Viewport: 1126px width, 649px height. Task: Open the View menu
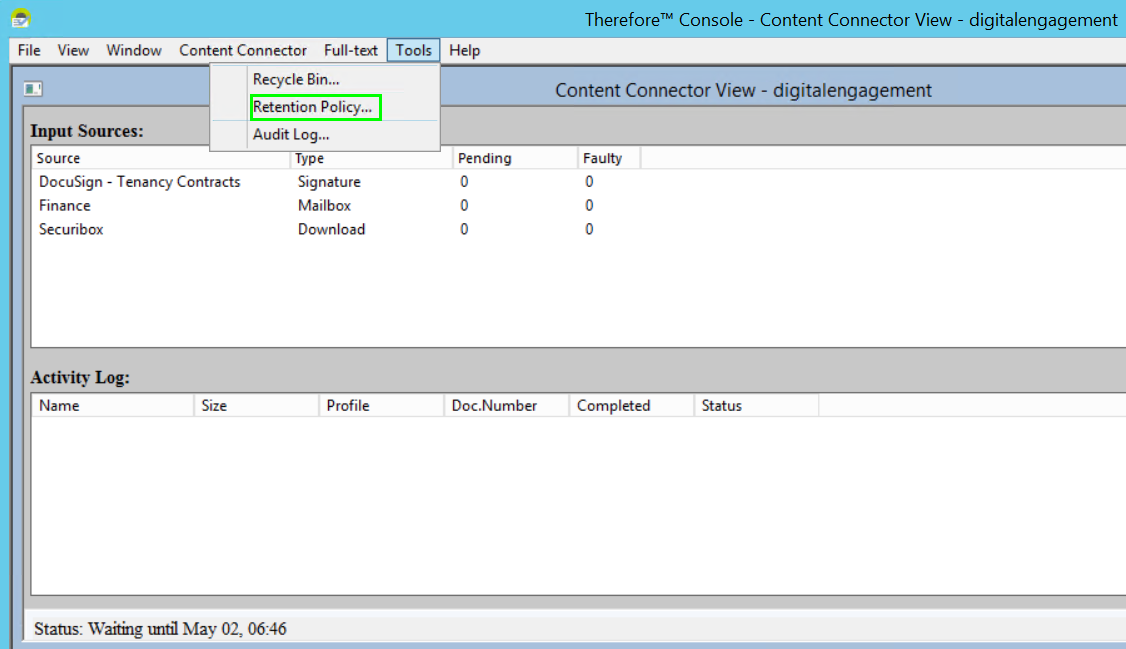point(73,50)
